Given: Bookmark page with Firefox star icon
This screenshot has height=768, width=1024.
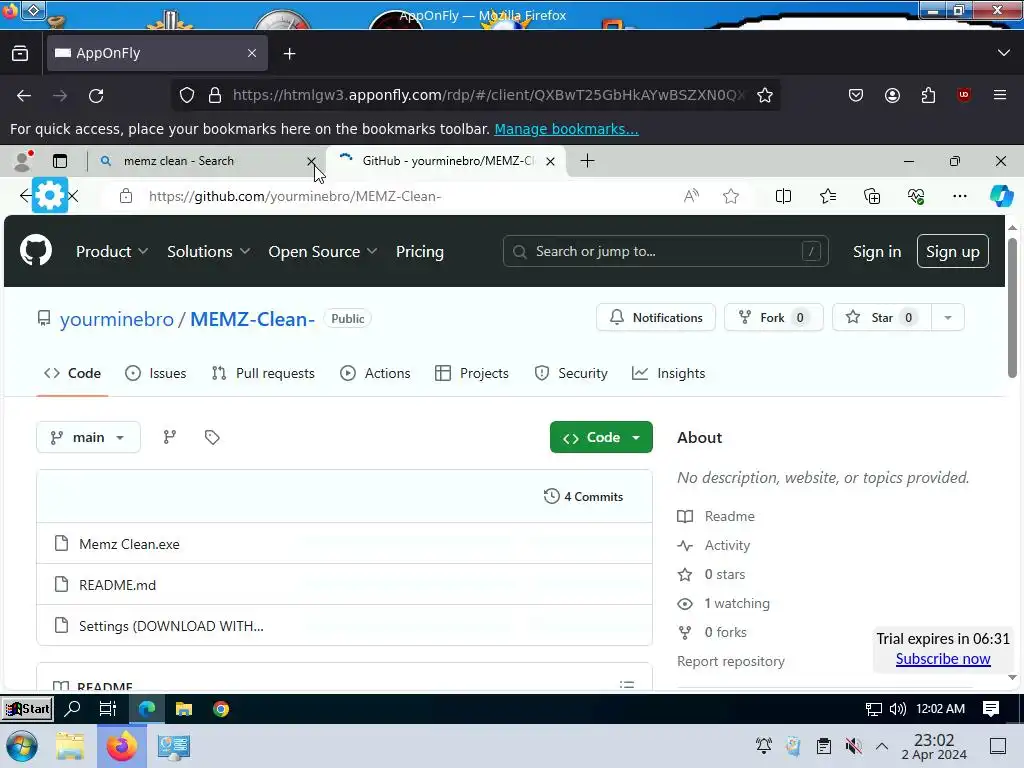Looking at the screenshot, I should (x=765, y=95).
